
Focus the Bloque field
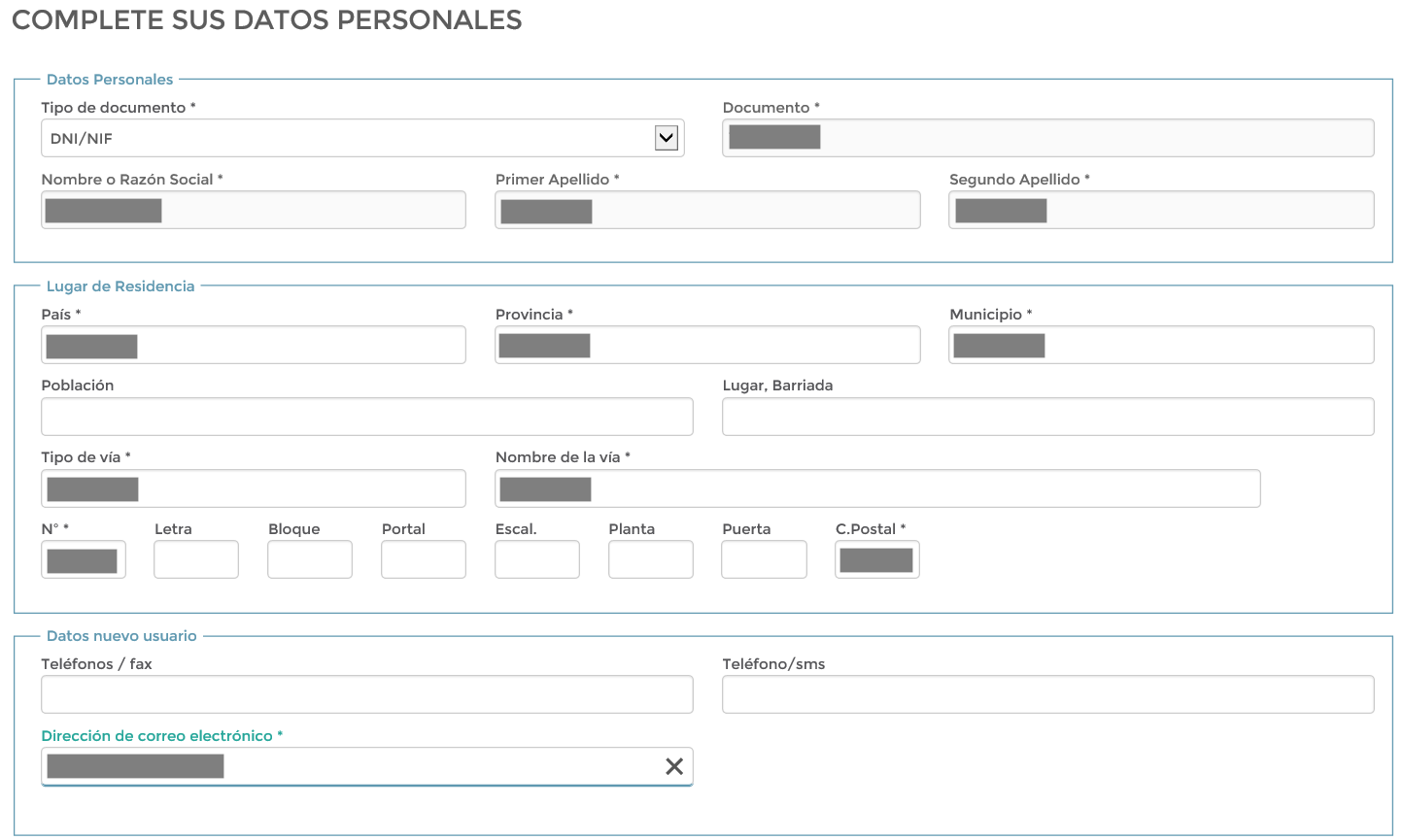pos(310,559)
